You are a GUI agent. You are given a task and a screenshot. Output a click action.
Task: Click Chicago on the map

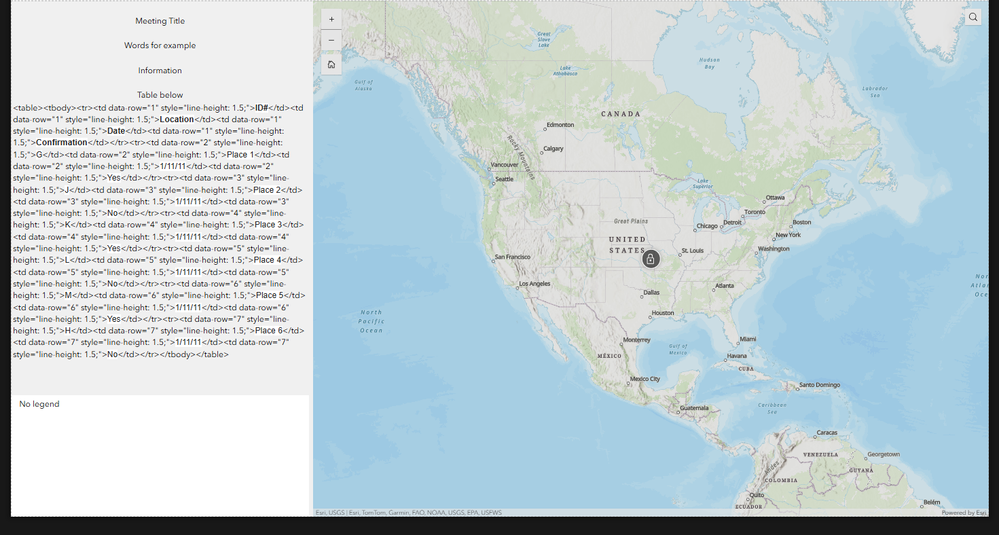pyautogui.click(x=706, y=226)
